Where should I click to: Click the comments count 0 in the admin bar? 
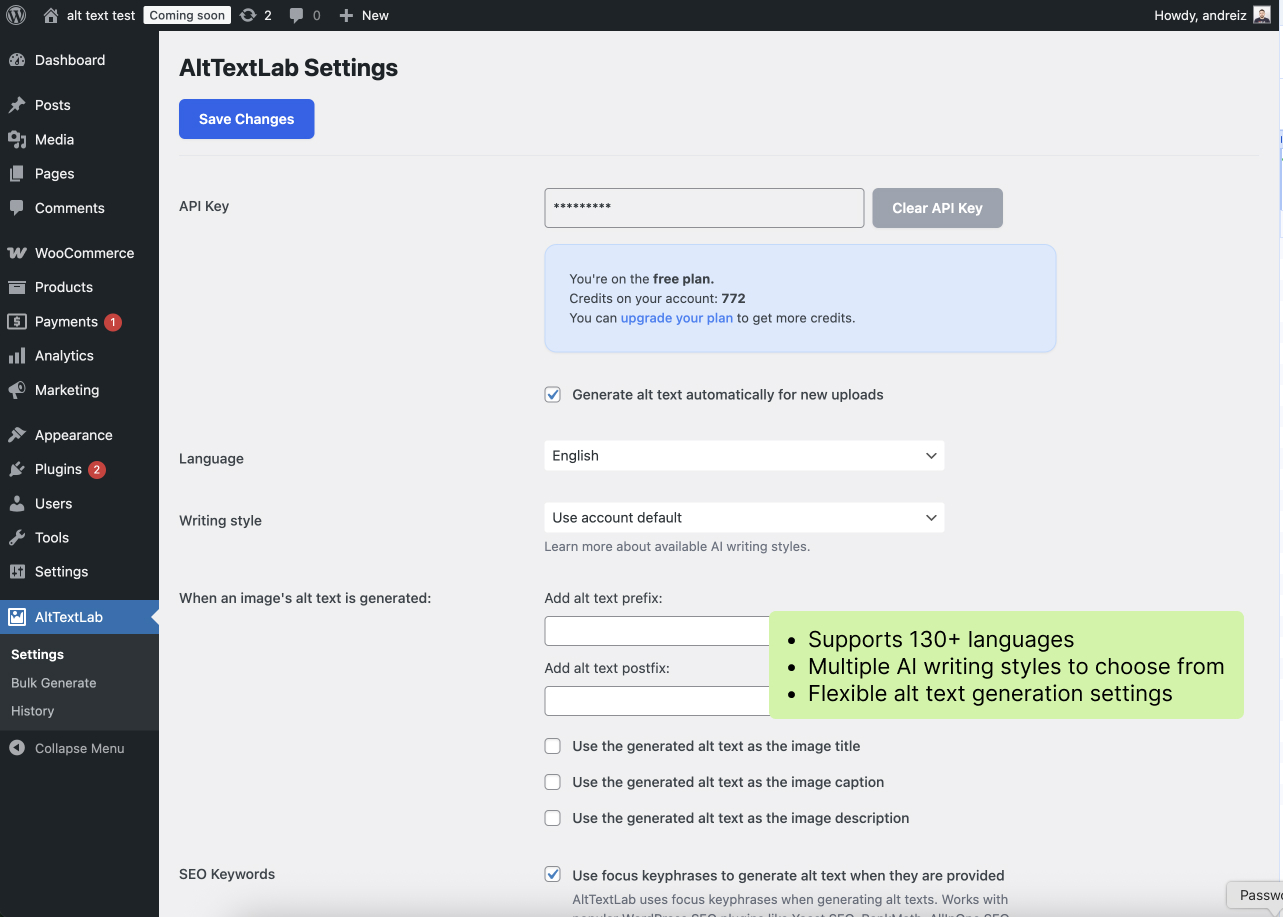click(x=317, y=15)
